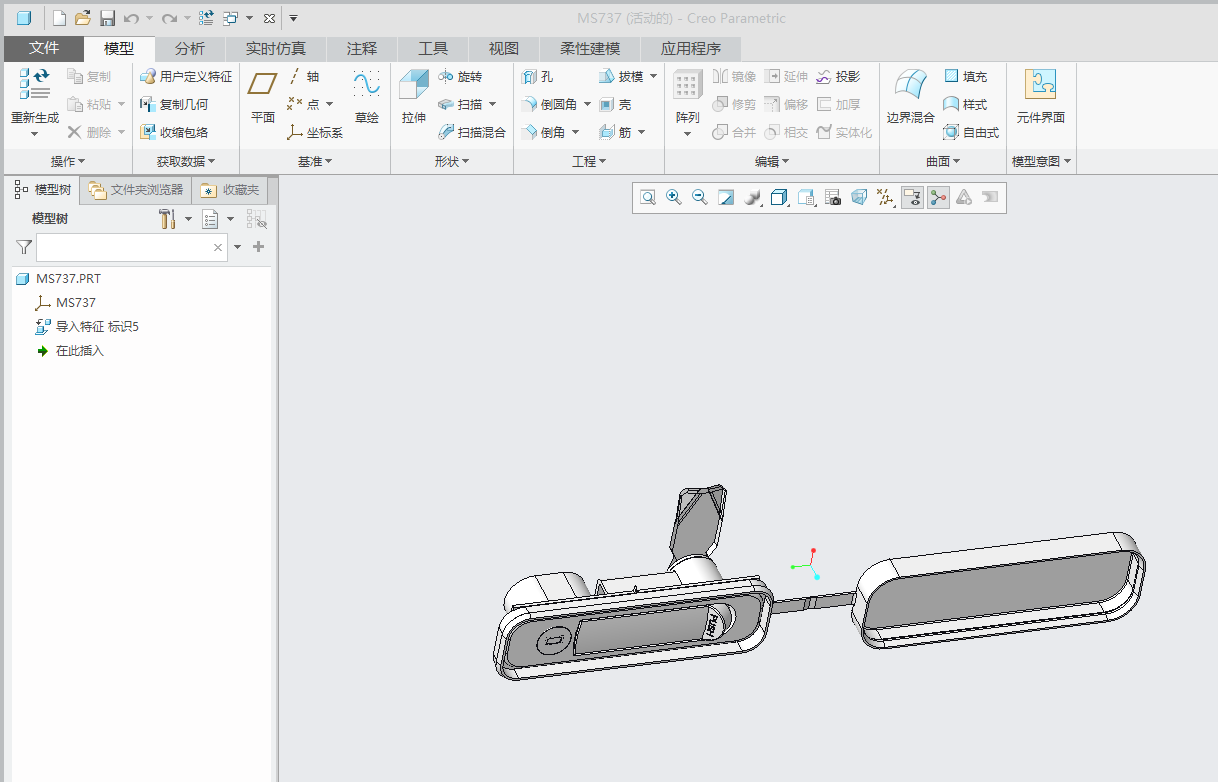This screenshot has width=1218, height=782.
Task: Expand the 操作 group dropdown
Action: click(68, 161)
